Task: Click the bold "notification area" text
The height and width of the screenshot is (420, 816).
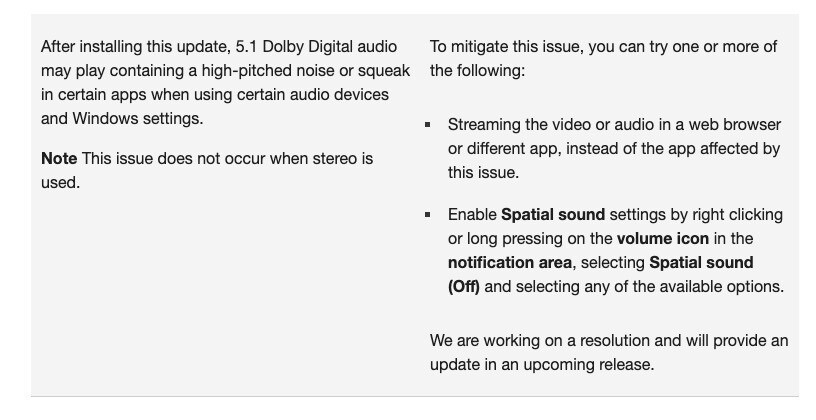Action: 508,263
